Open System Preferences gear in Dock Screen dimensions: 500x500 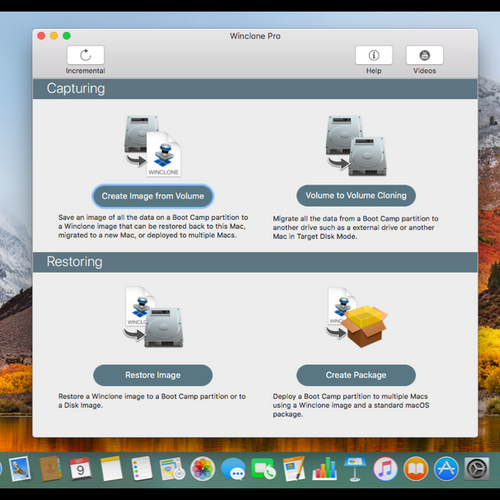(x=477, y=469)
